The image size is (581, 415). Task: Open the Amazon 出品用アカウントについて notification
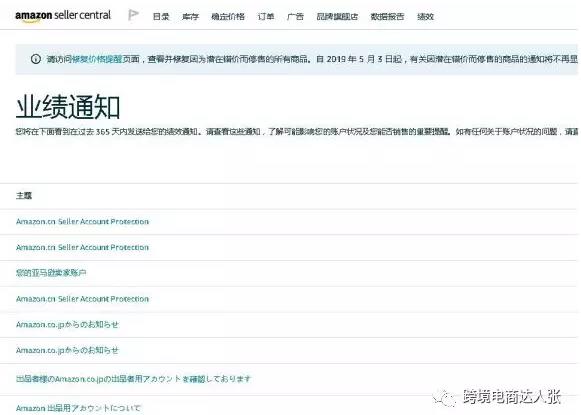pos(78,408)
